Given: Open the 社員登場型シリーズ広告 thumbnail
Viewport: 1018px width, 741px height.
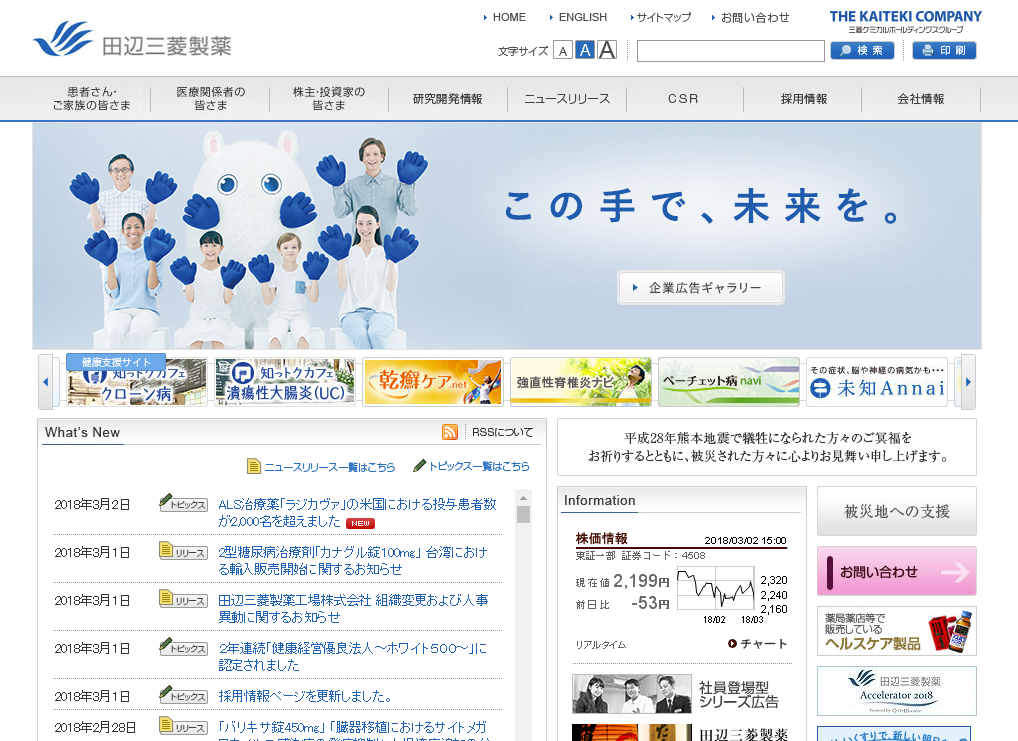Looking at the screenshot, I should (632, 694).
